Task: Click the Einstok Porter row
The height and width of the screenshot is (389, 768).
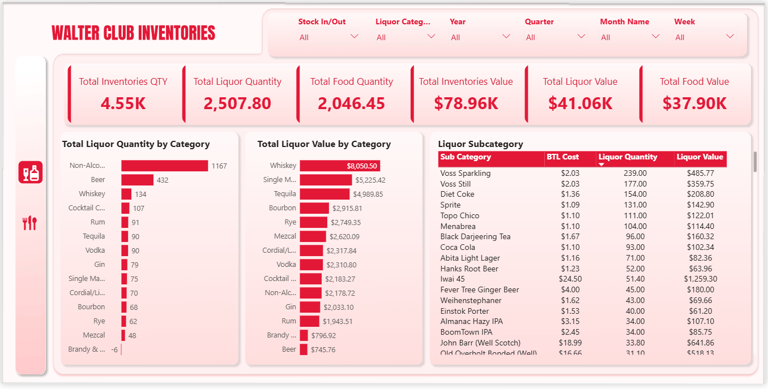Action: click(582, 311)
